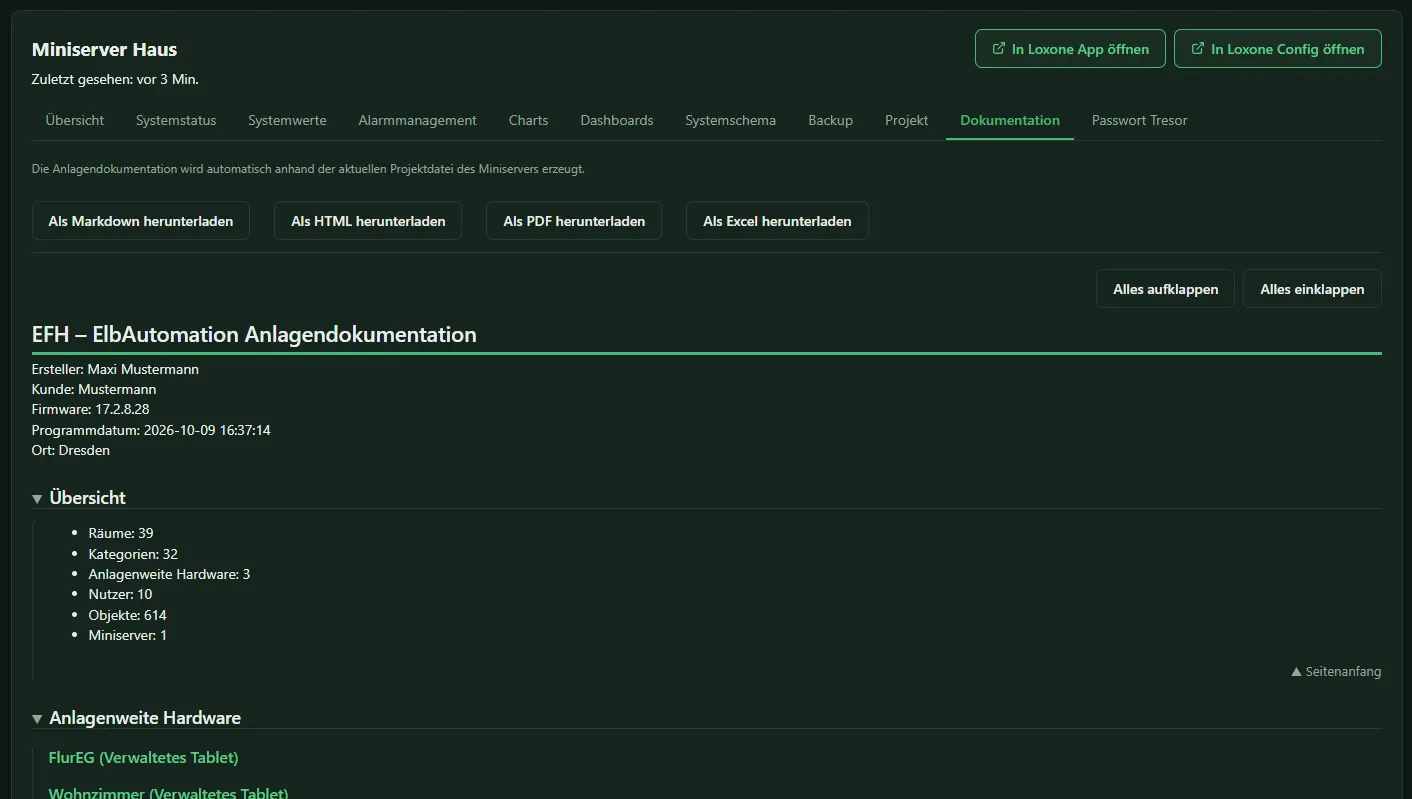Select the Dashboards tab
Screen dimensions: 1412x799
click(x=617, y=120)
